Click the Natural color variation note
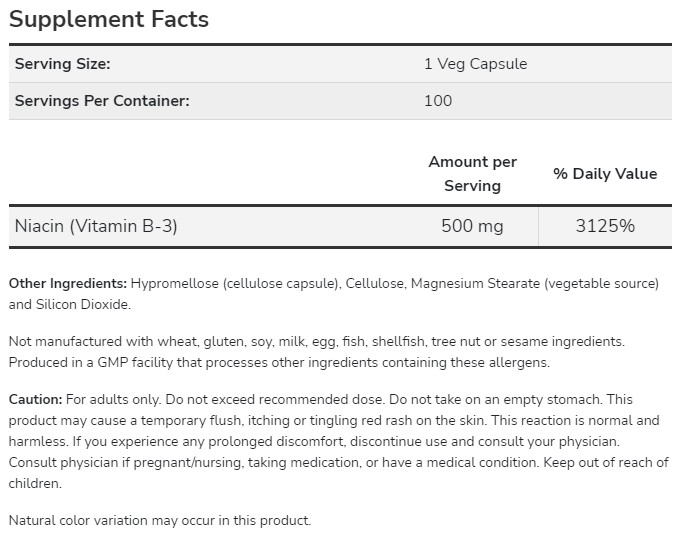The image size is (683, 540). click(160, 520)
